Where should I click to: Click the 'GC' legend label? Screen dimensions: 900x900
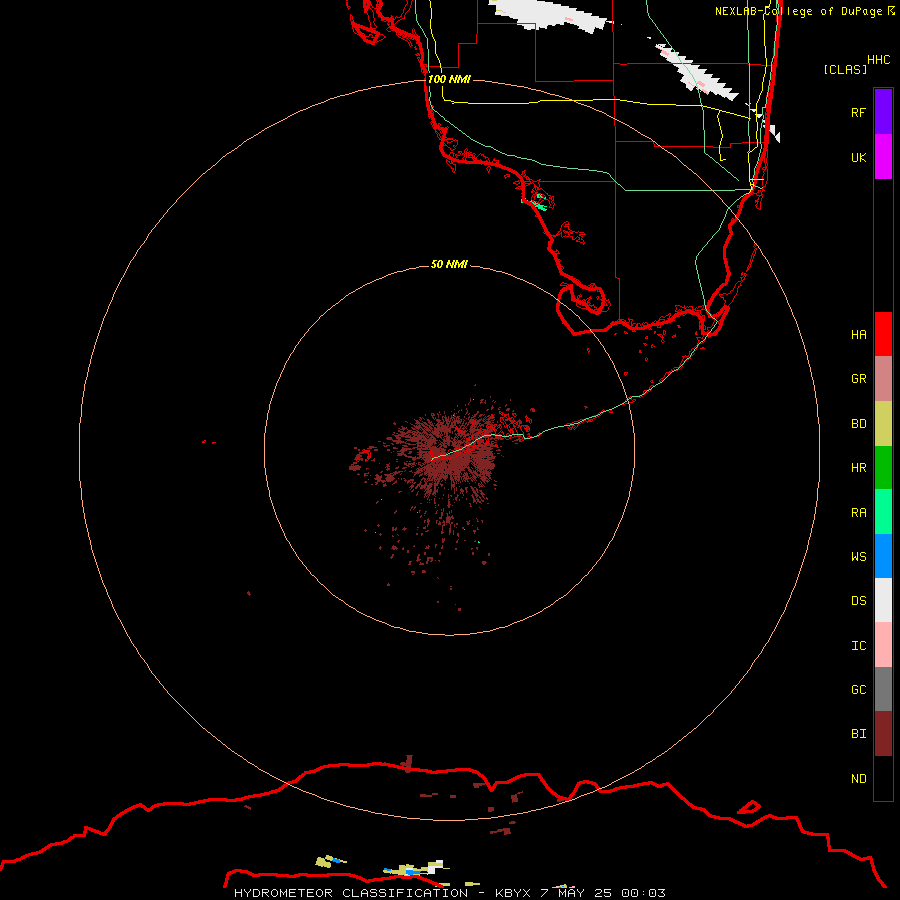tap(858, 689)
